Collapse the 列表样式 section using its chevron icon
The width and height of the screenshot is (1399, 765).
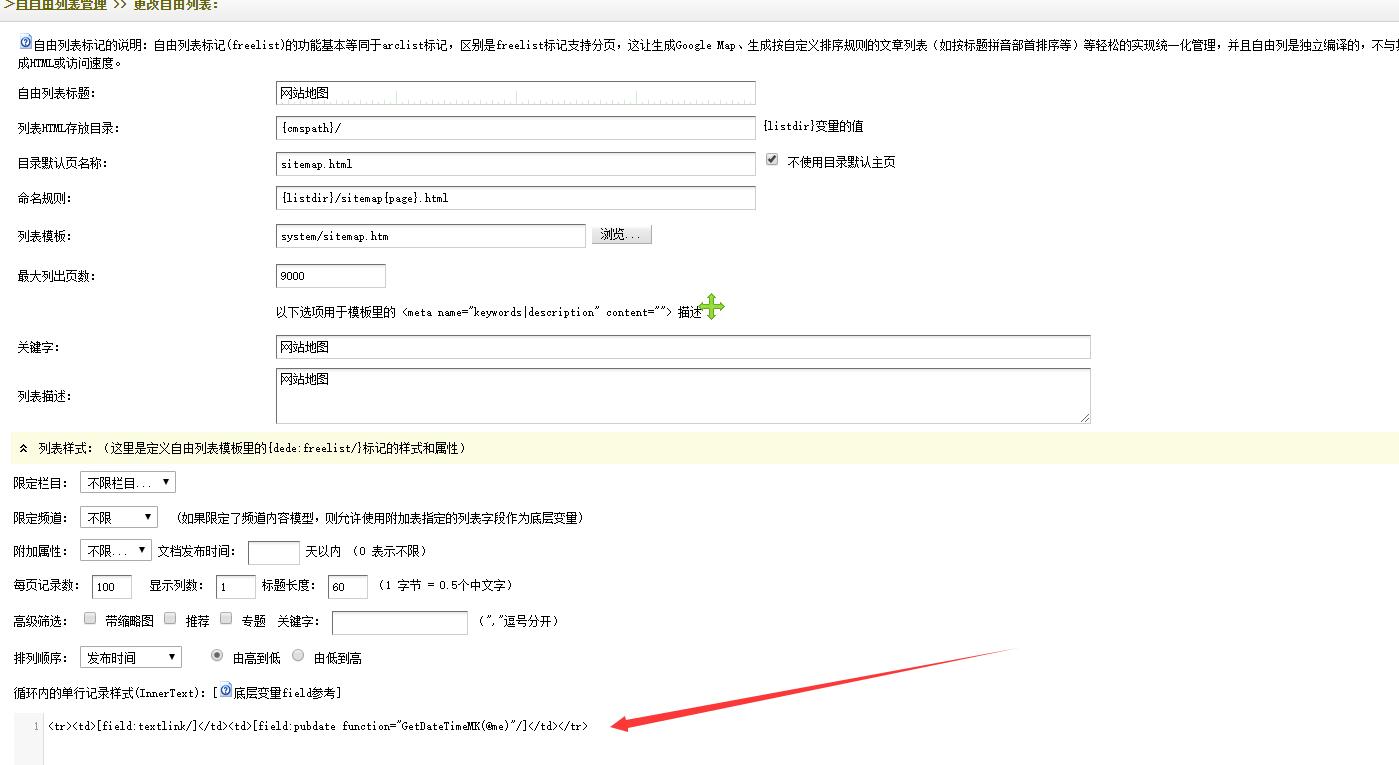point(23,449)
